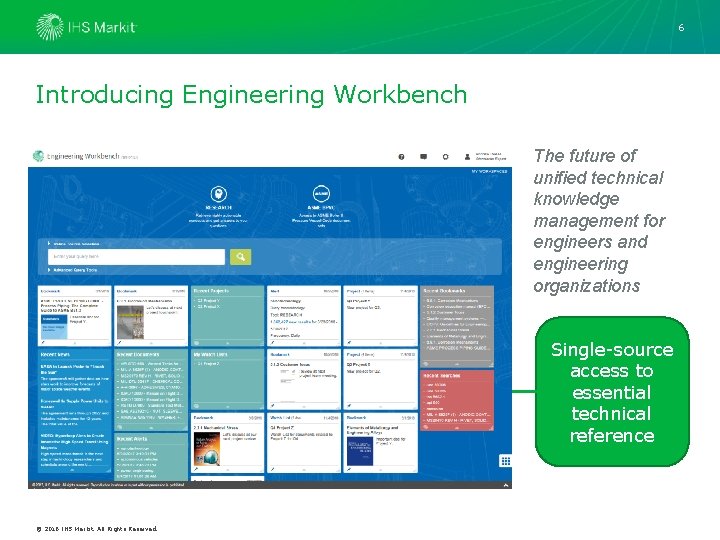
Task: Open the My Workspaces link
Action: coord(489,171)
